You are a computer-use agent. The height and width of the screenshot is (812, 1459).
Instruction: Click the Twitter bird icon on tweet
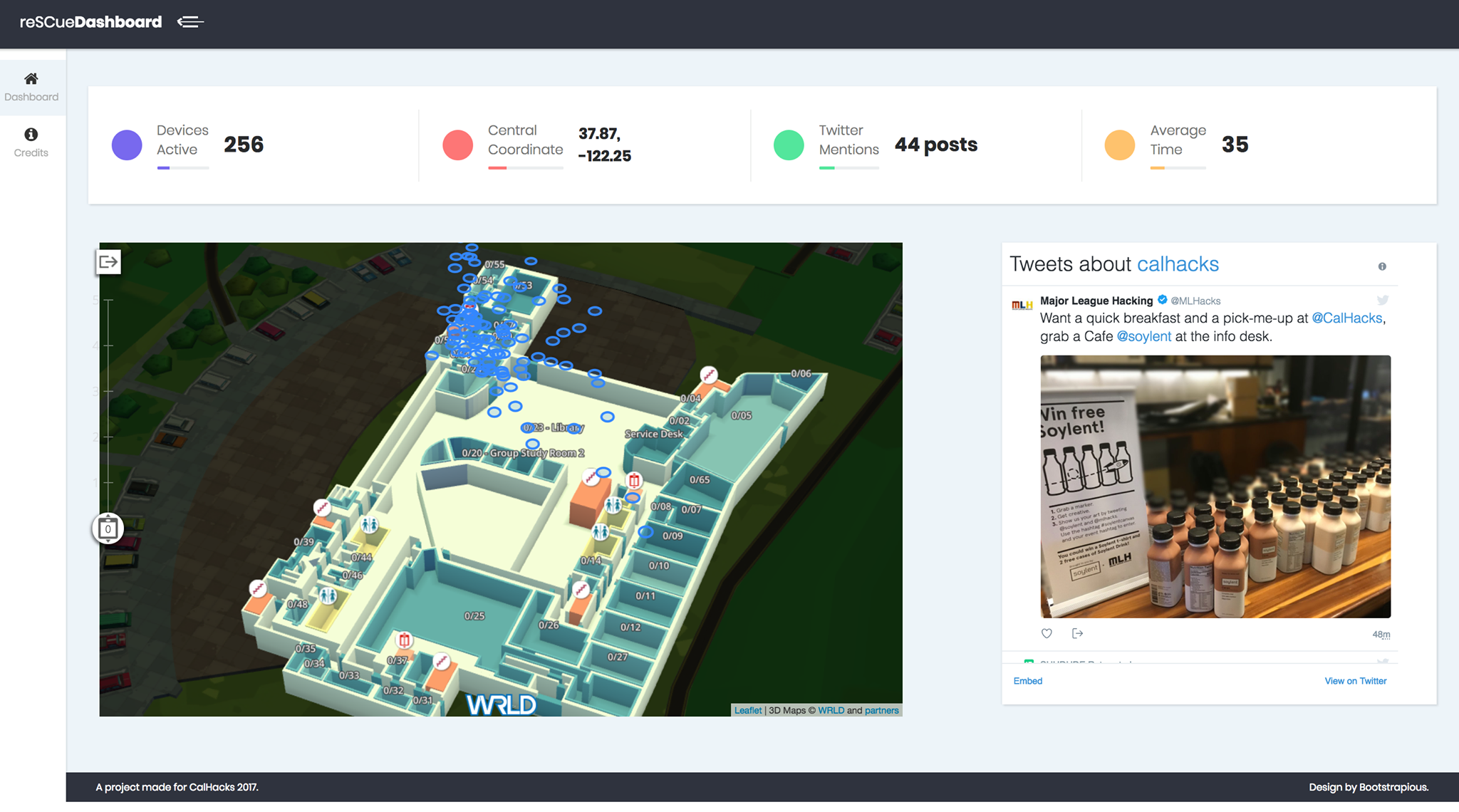pyautogui.click(x=1382, y=300)
